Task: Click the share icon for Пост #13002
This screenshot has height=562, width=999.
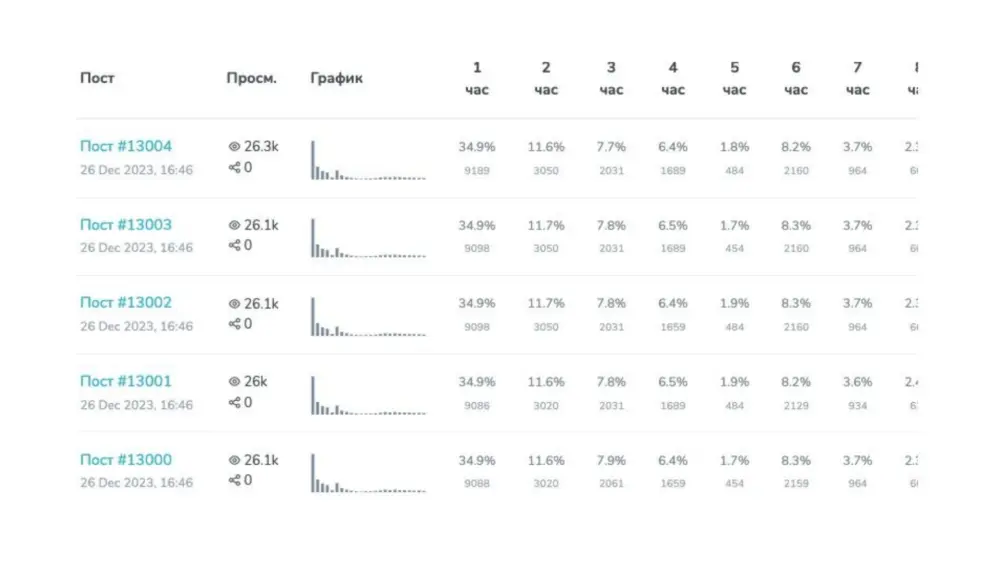Action: (x=235, y=325)
